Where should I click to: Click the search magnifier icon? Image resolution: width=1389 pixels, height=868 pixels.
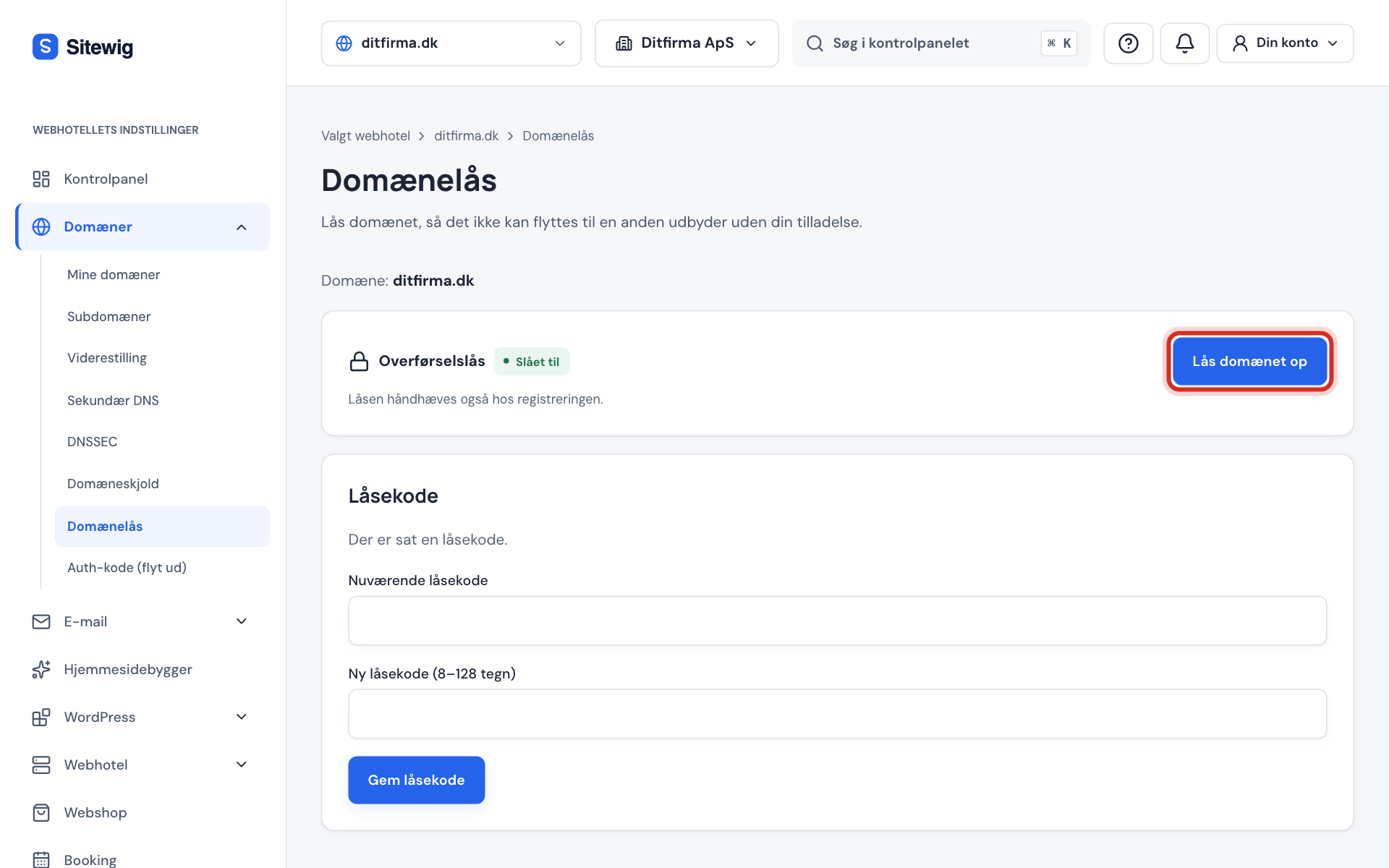(815, 43)
